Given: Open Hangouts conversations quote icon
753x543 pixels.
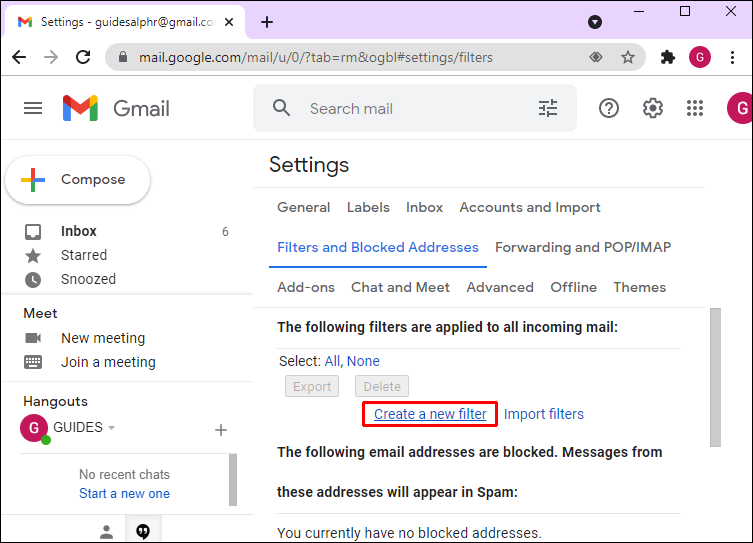Looking at the screenshot, I should coord(143,531).
